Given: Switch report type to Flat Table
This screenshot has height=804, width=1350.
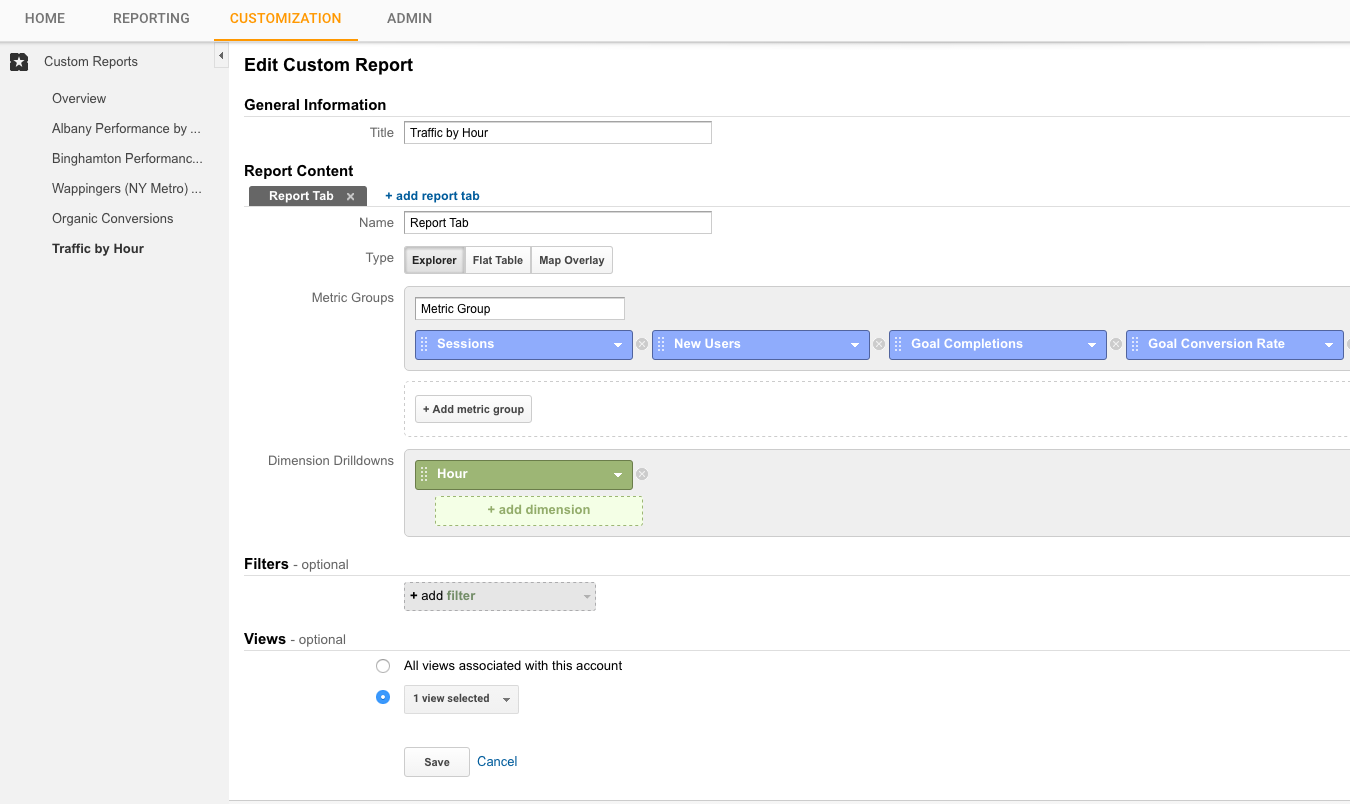Looking at the screenshot, I should [497, 260].
